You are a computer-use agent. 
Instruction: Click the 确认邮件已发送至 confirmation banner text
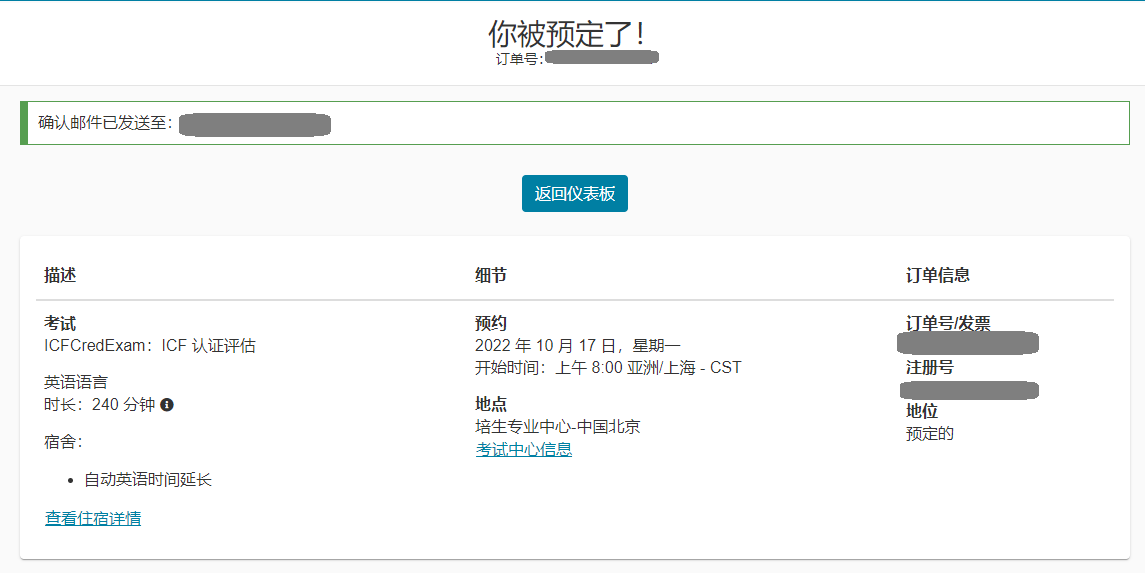tap(105, 123)
